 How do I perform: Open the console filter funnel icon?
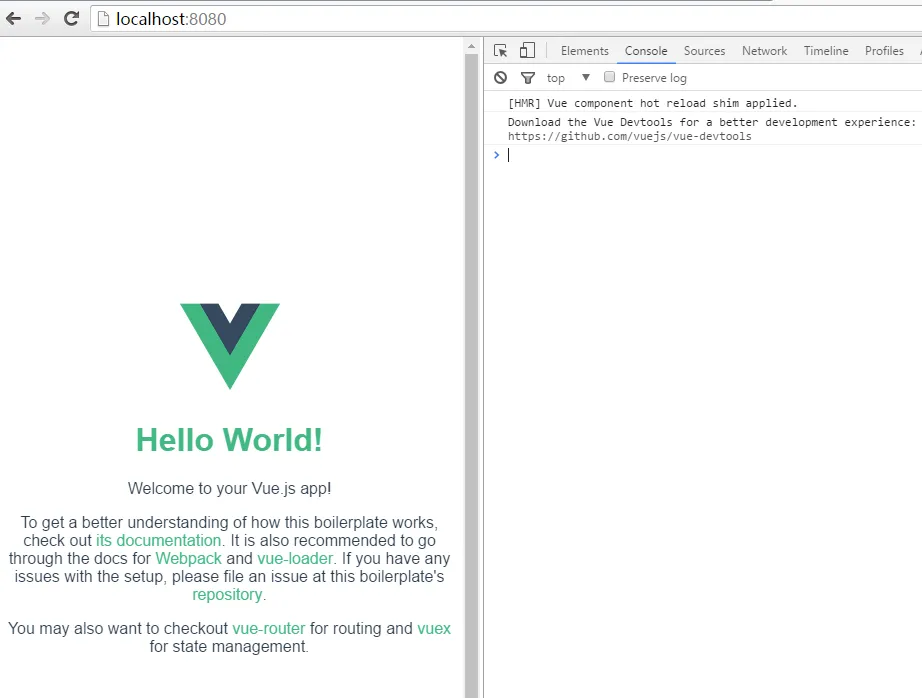point(528,78)
